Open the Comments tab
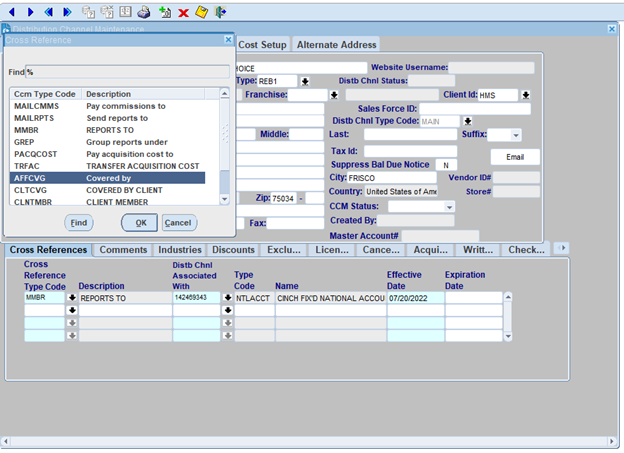This screenshot has width=624, height=453. point(123,250)
